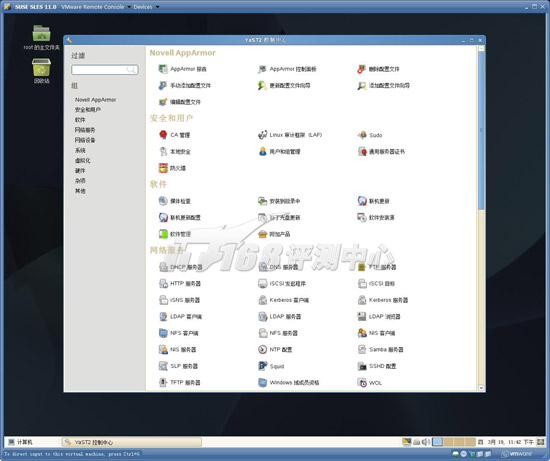Start the 添加配置文件向导 wizard

tap(383, 86)
